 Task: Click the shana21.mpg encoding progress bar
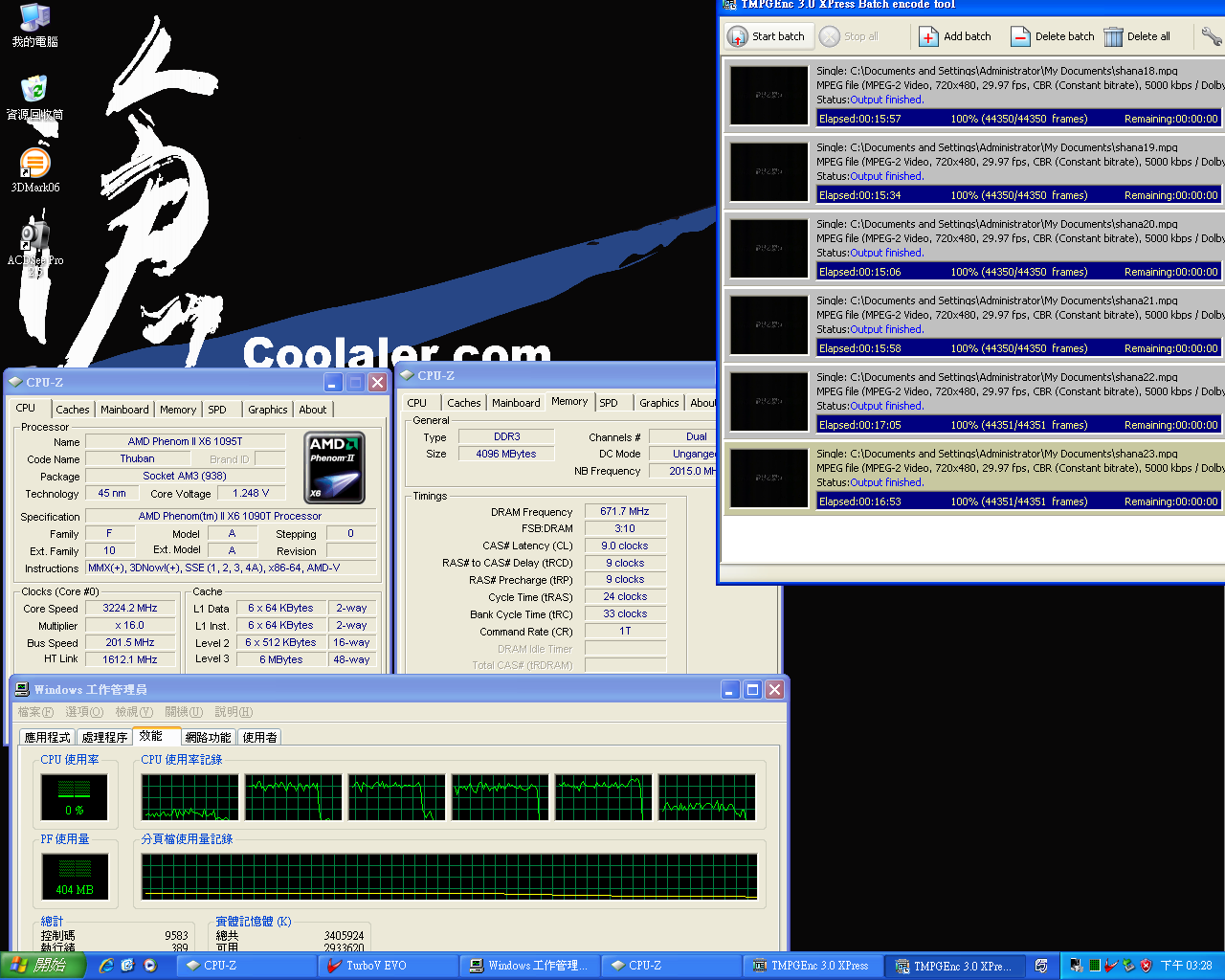[x=1019, y=348]
